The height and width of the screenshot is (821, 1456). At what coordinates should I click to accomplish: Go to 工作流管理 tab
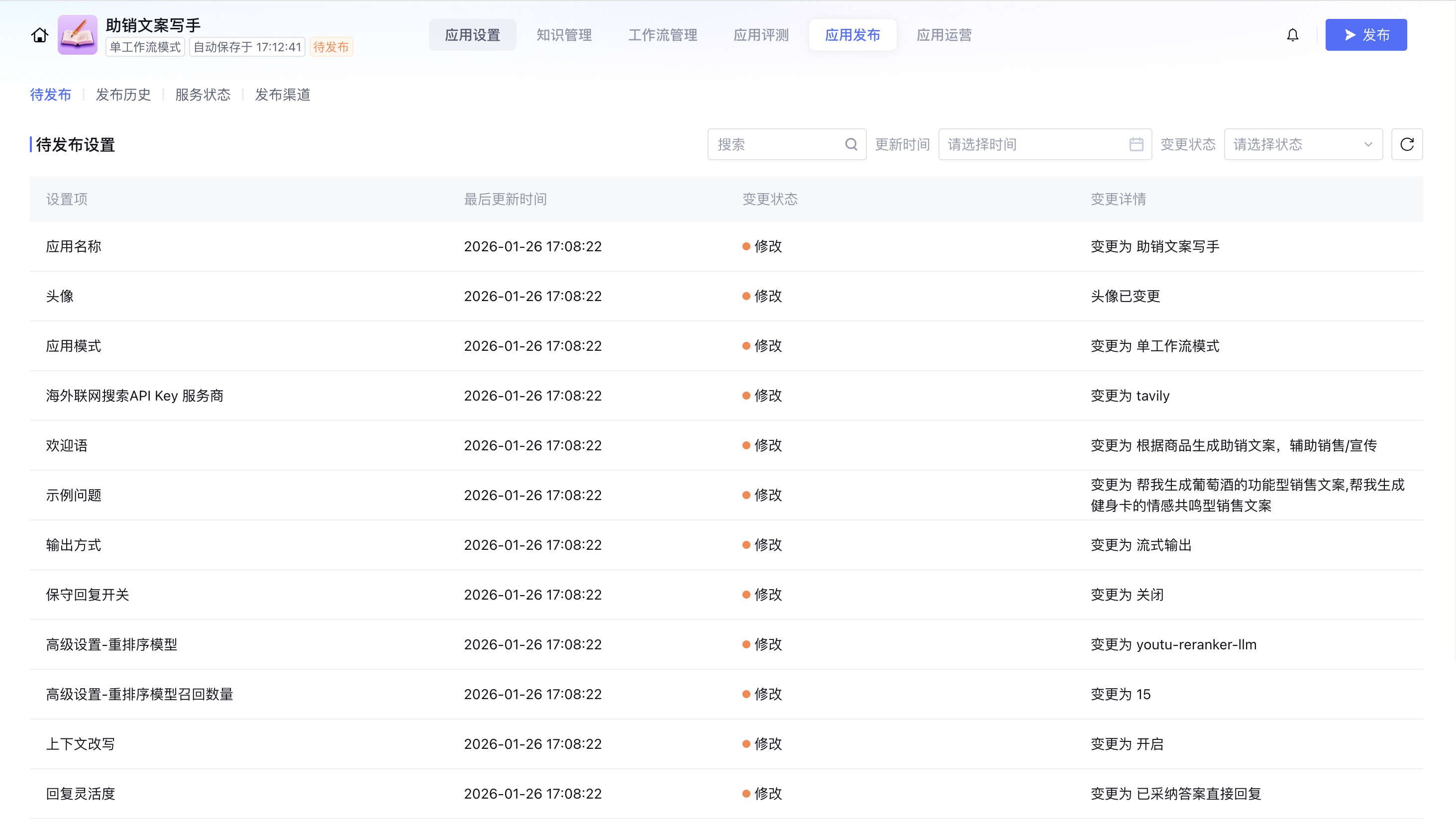pyautogui.click(x=662, y=35)
